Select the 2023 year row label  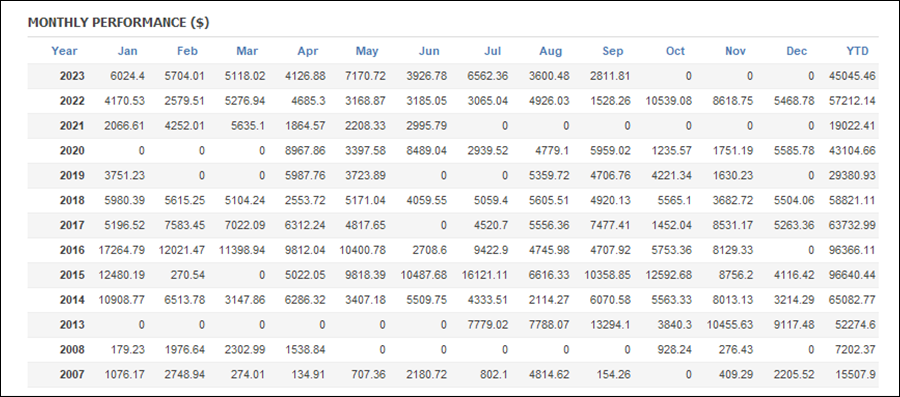tap(72, 76)
